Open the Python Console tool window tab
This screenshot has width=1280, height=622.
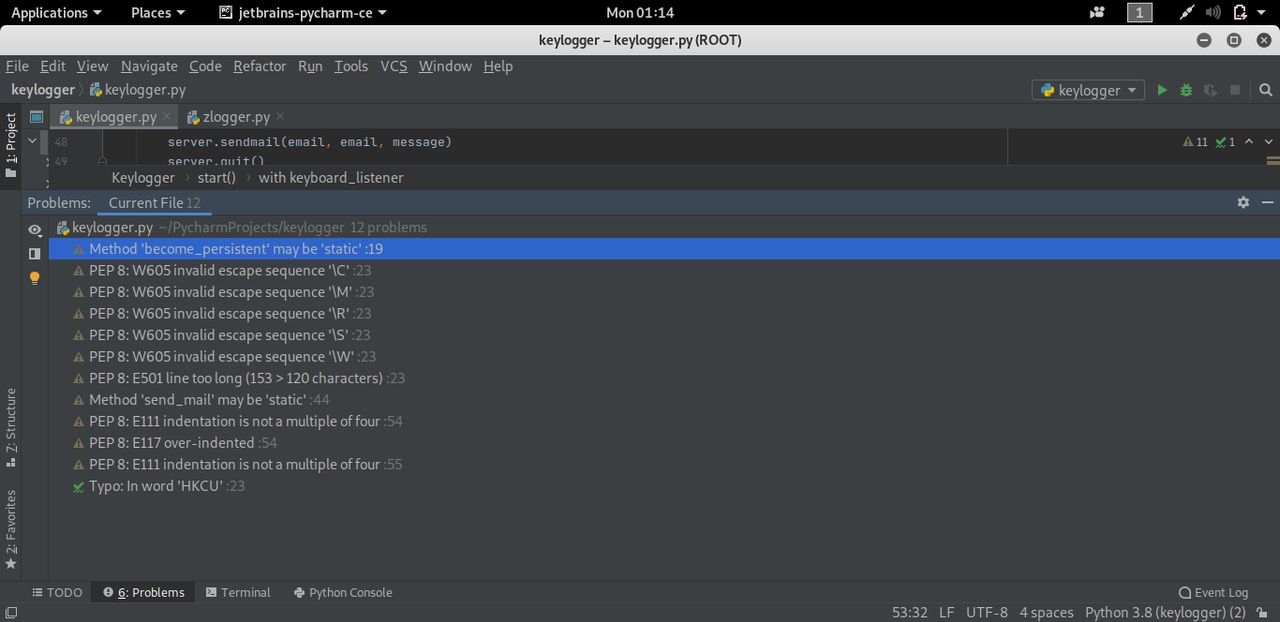[x=343, y=592]
